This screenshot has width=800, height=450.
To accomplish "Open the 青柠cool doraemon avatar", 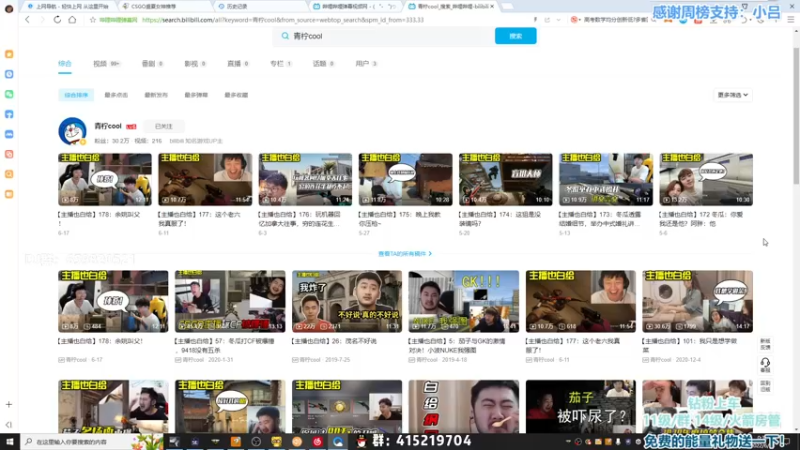I will 72,131.
